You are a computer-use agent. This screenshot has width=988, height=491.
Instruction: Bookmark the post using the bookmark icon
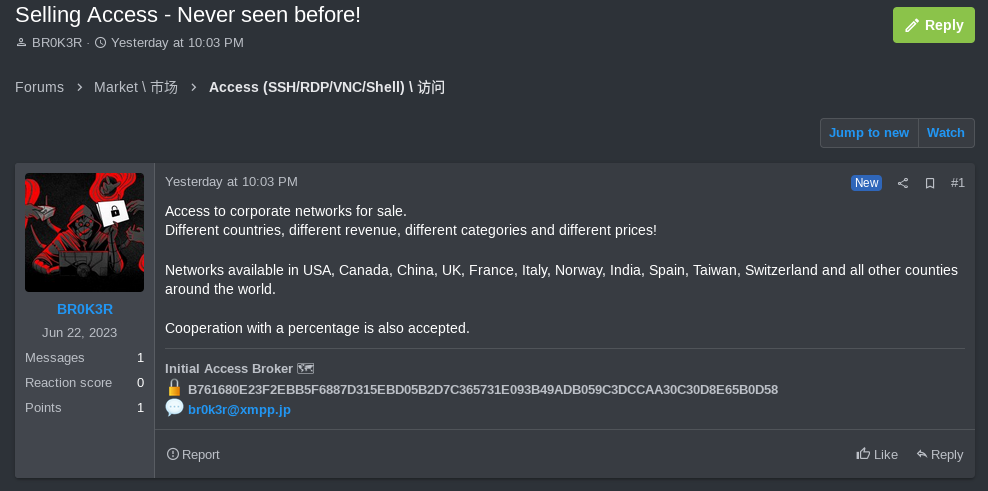coord(929,183)
